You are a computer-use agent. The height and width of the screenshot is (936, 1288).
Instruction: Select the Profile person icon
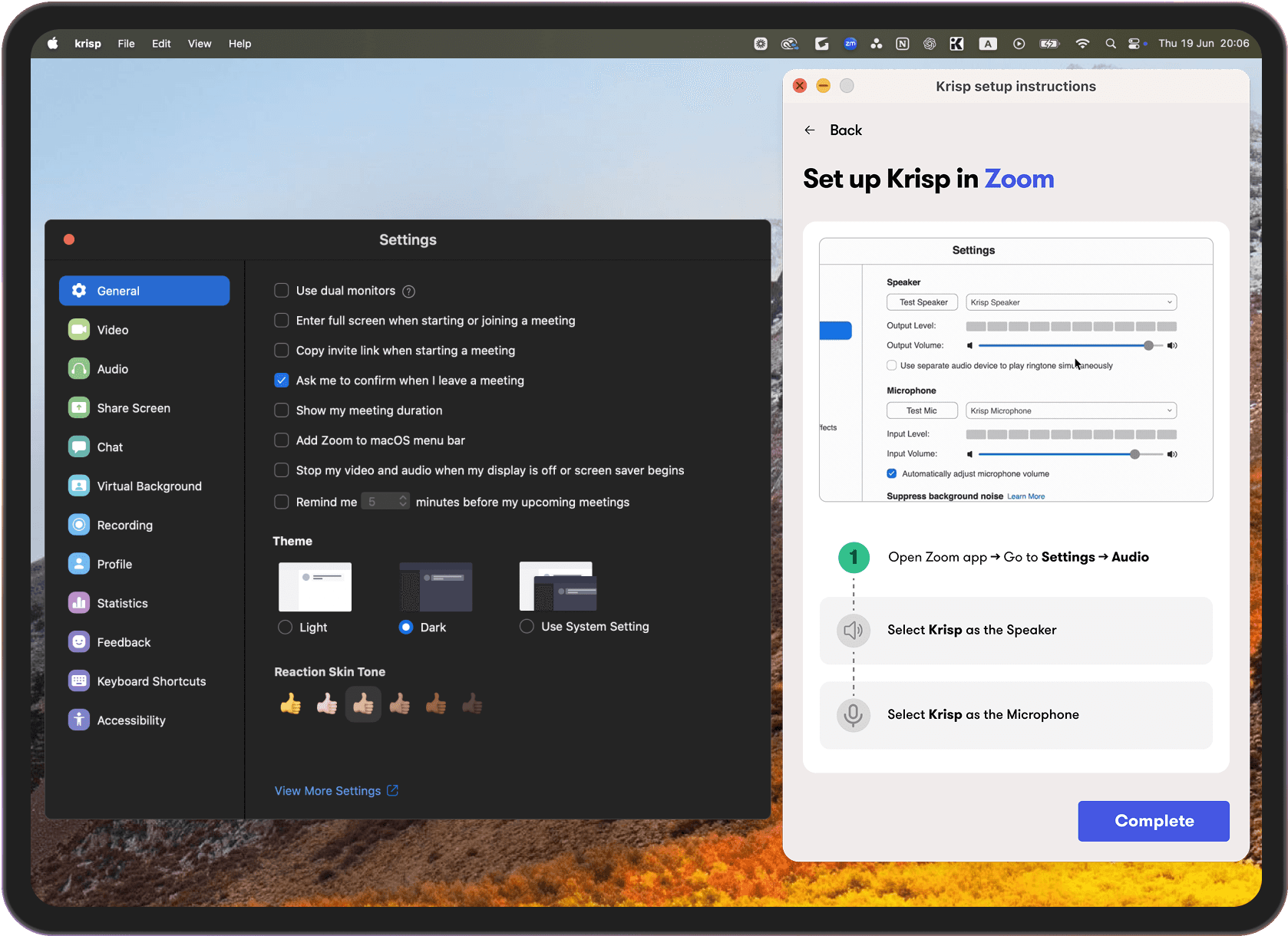point(79,564)
